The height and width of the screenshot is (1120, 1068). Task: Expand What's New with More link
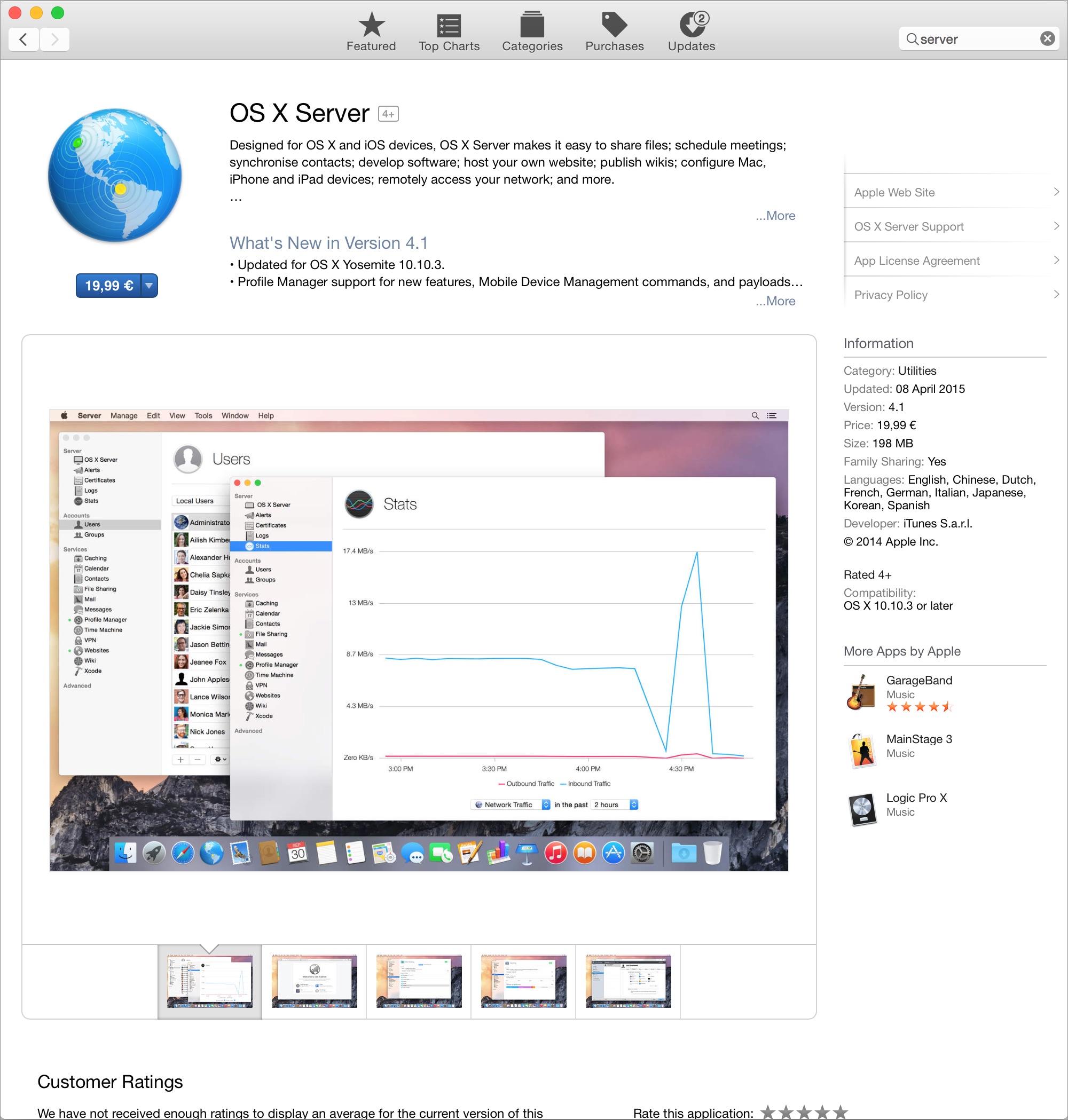tap(775, 301)
